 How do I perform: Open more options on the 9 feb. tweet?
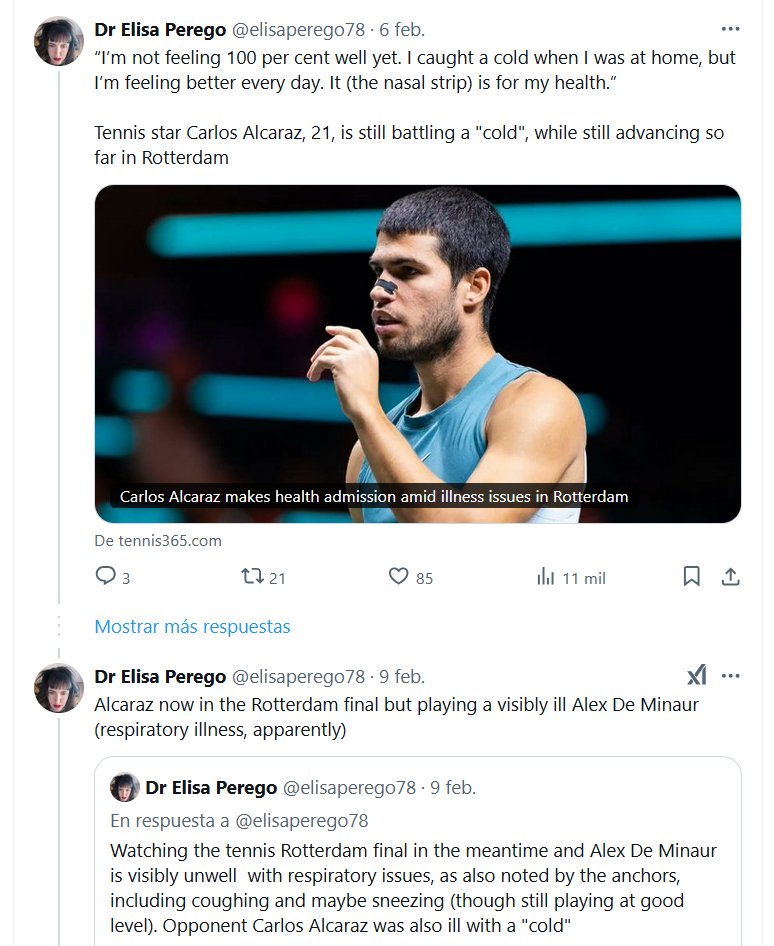coord(731,676)
